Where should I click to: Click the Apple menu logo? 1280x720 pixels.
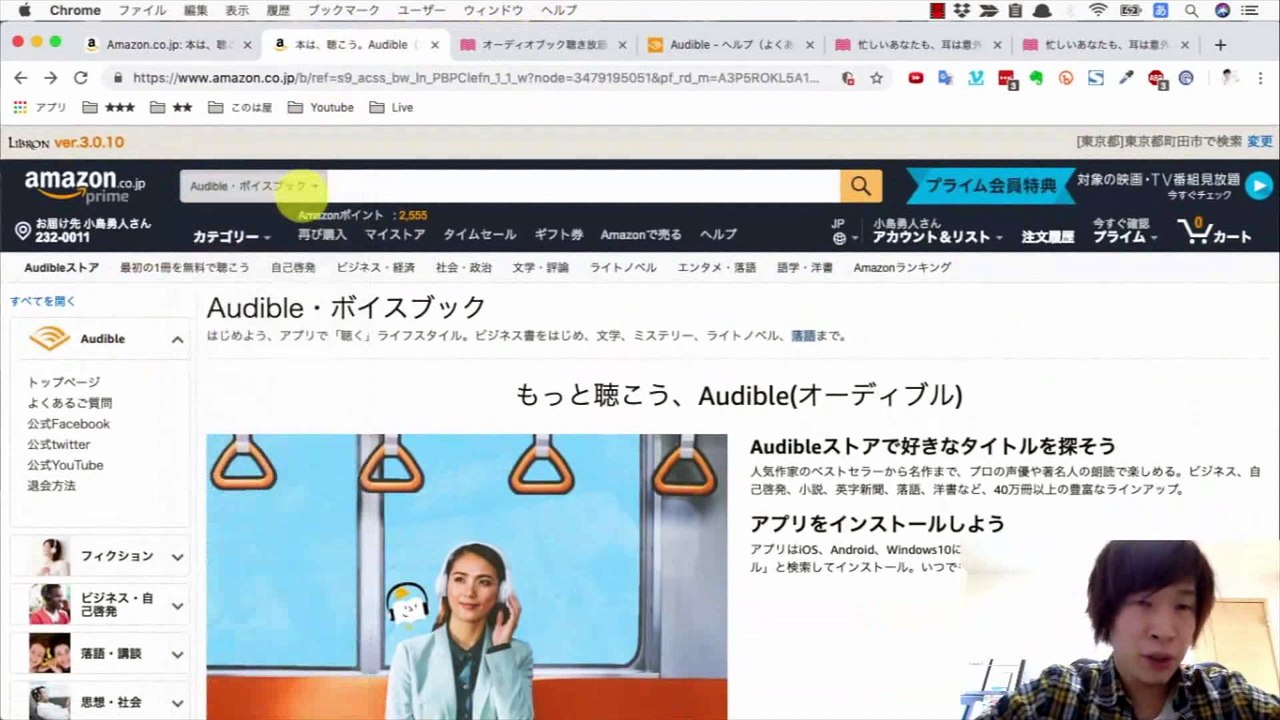(24, 10)
